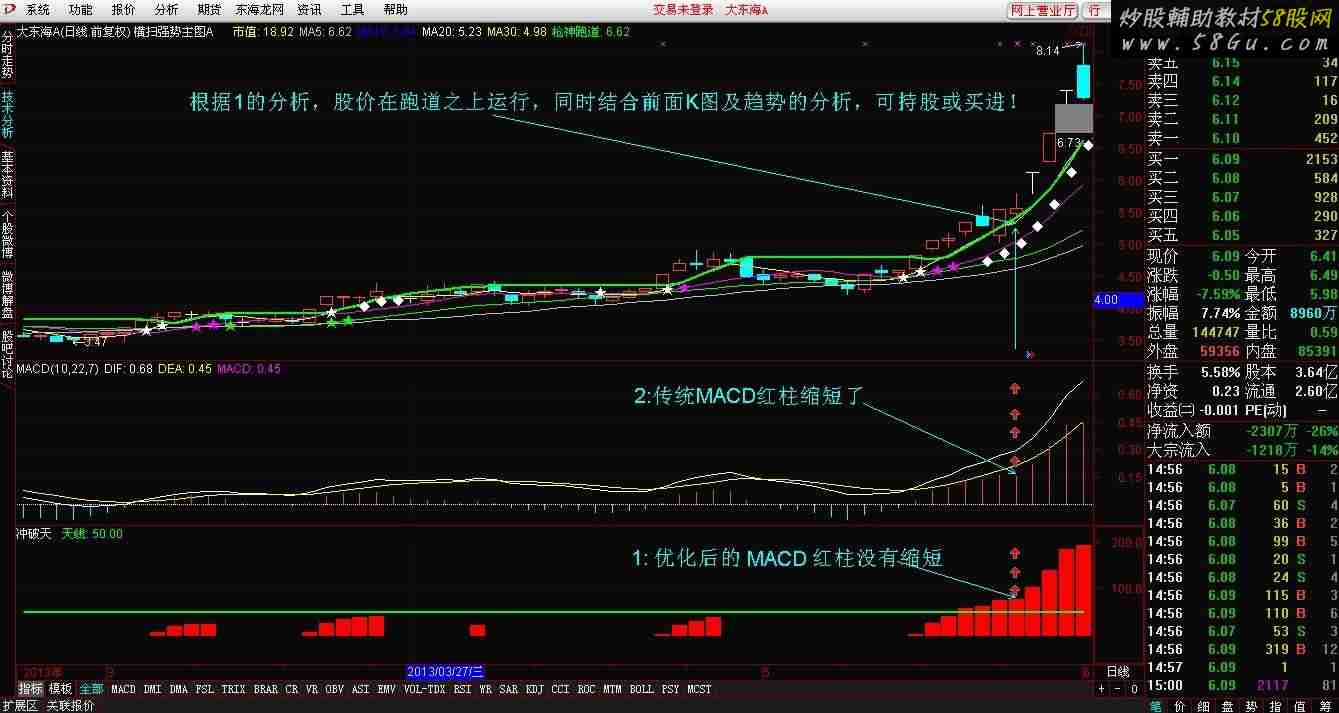Image resolution: width=1339 pixels, height=713 pixels.
Task: Choose the EMV indicator
Action: tap(387, 689)
